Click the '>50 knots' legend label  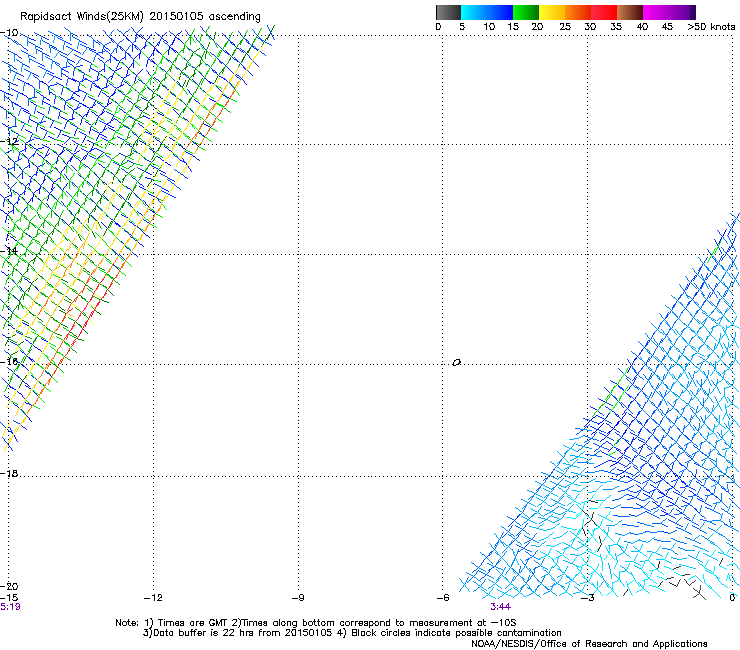coord(711,27)
